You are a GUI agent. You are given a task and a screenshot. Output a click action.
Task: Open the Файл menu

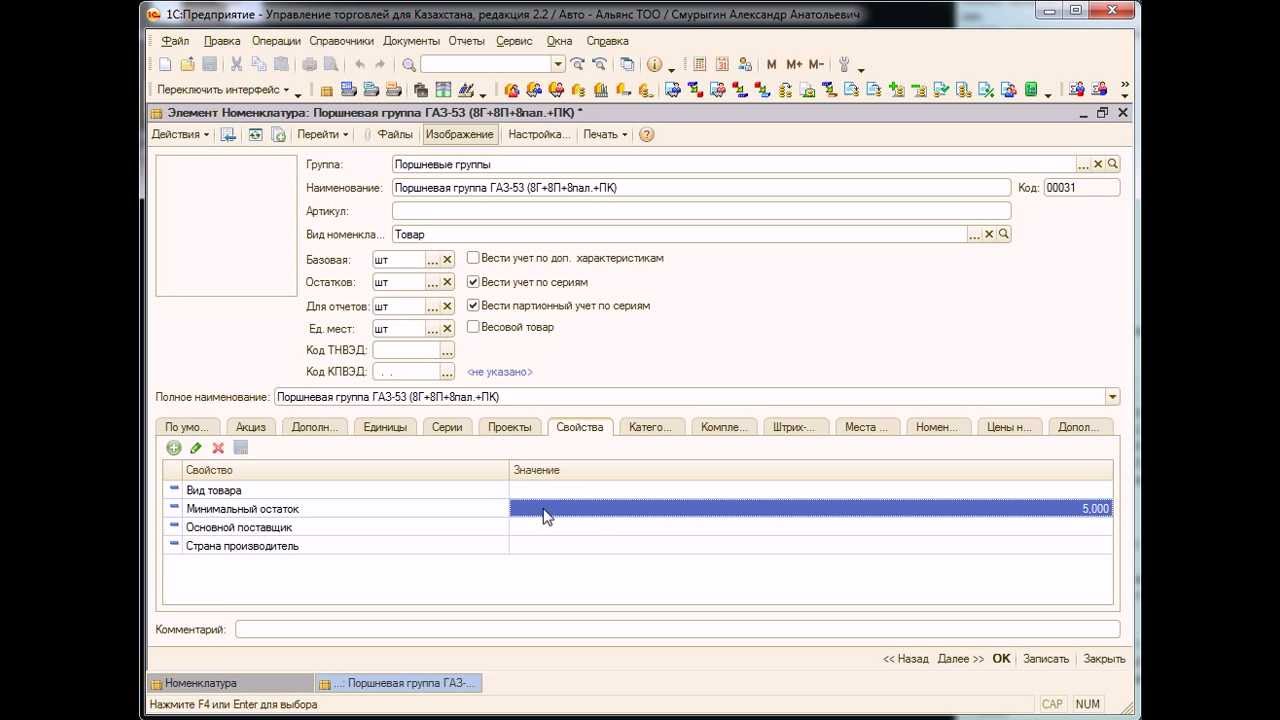tap(175, 41)
